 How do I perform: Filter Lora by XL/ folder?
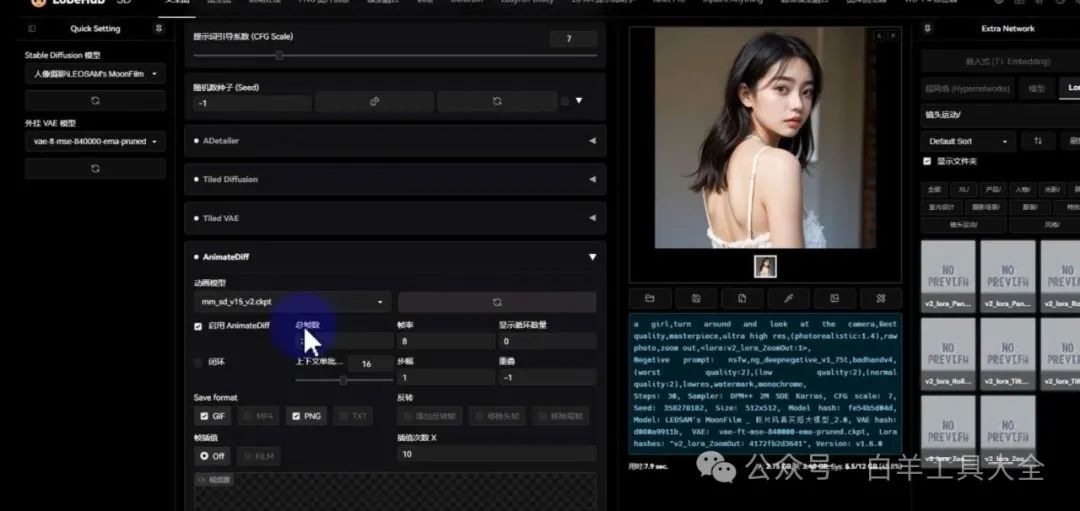pos(963,189)
